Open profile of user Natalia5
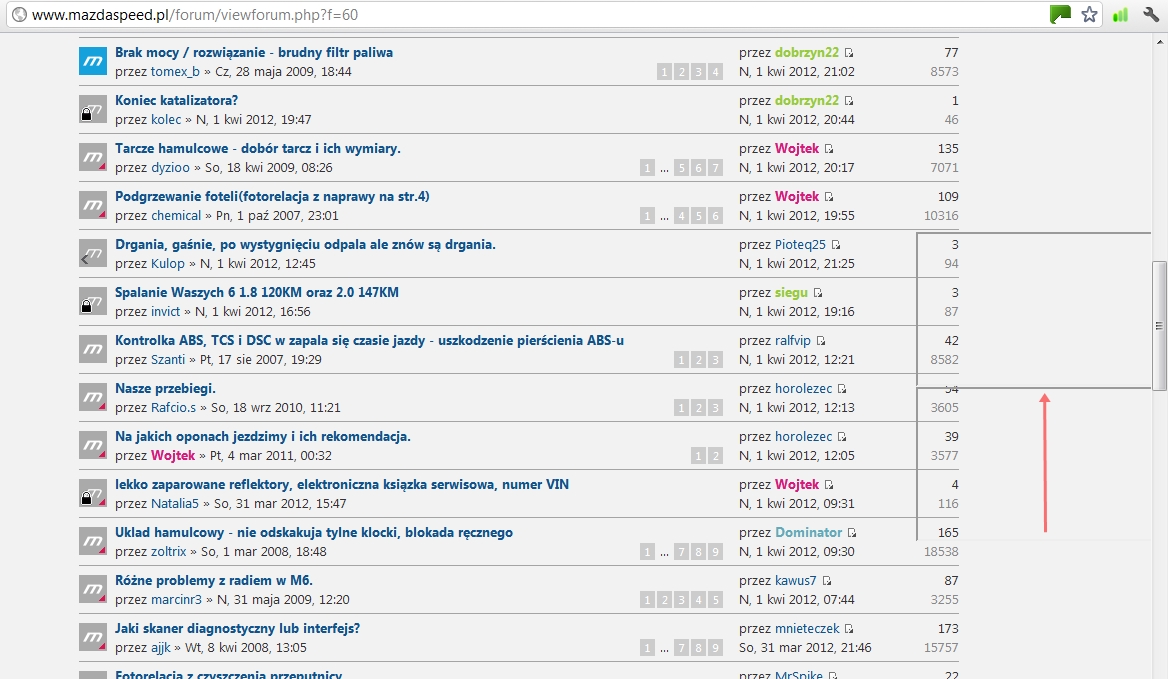Screen dimensions: 1168x679 pos(175,504)
